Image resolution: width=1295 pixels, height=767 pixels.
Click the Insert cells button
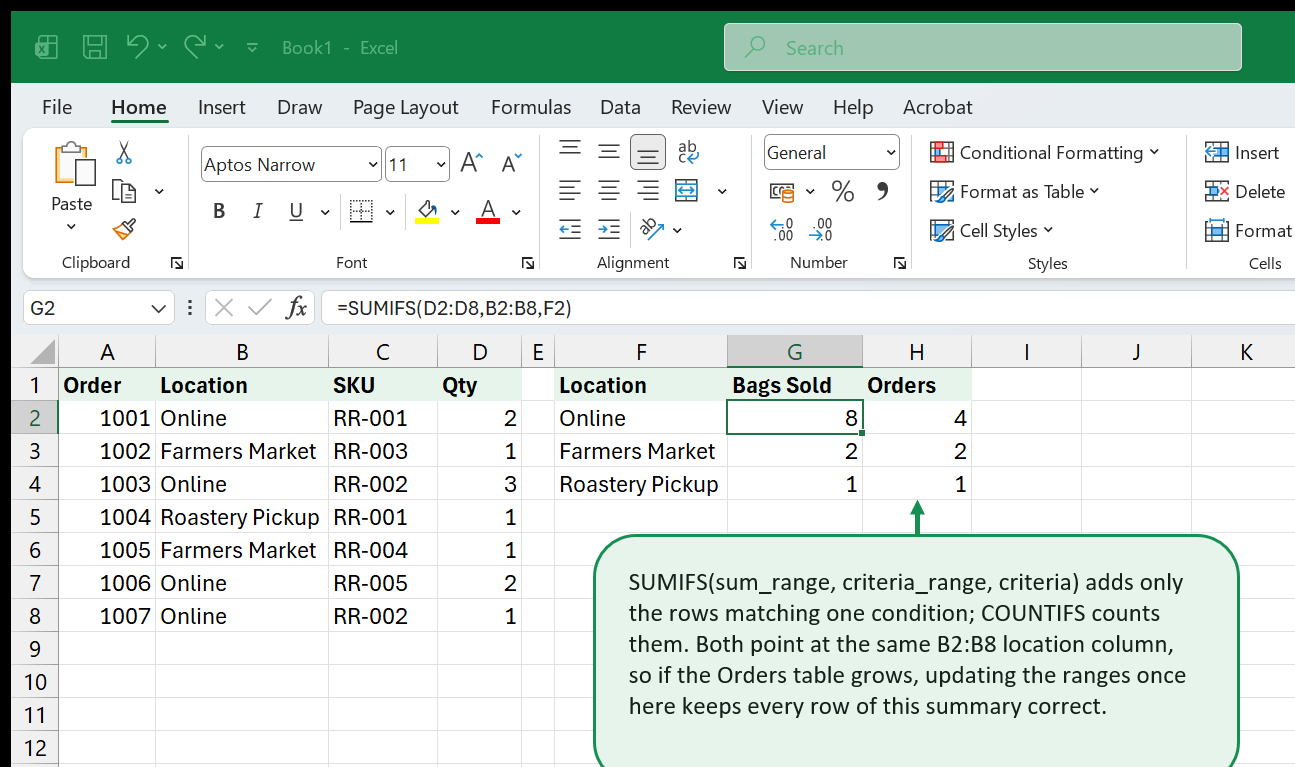click(1241, 152)
